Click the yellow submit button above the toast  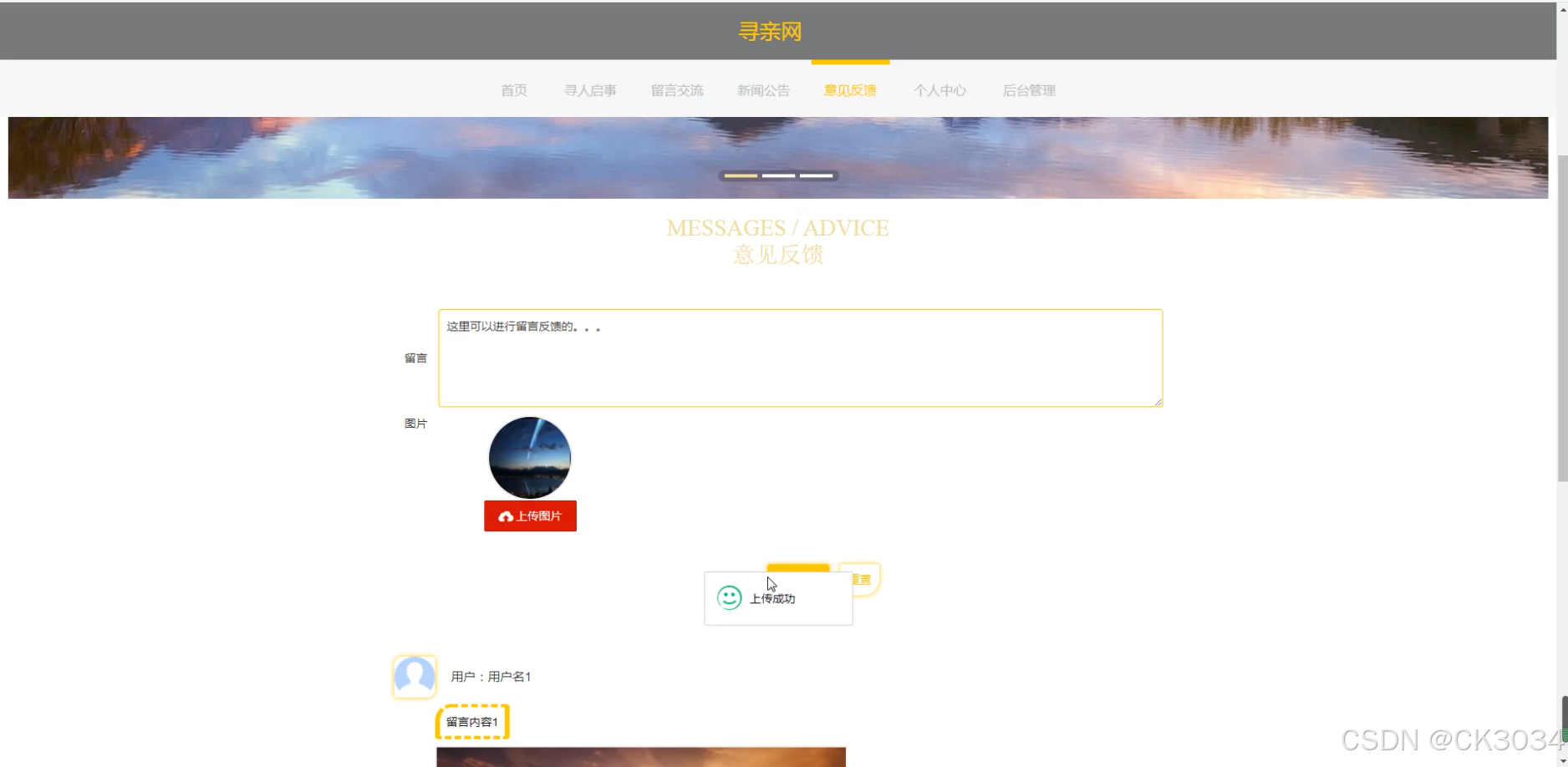coord(798,568)
